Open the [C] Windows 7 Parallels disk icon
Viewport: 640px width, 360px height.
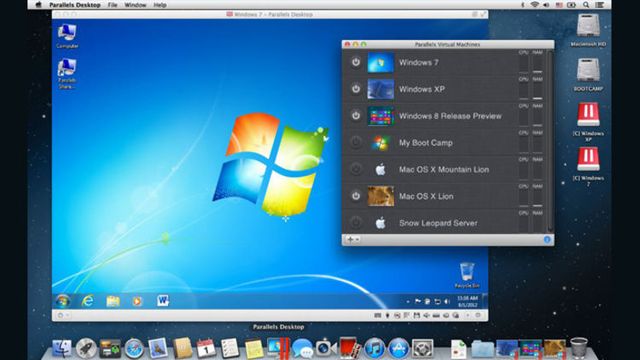click(588, 167)
